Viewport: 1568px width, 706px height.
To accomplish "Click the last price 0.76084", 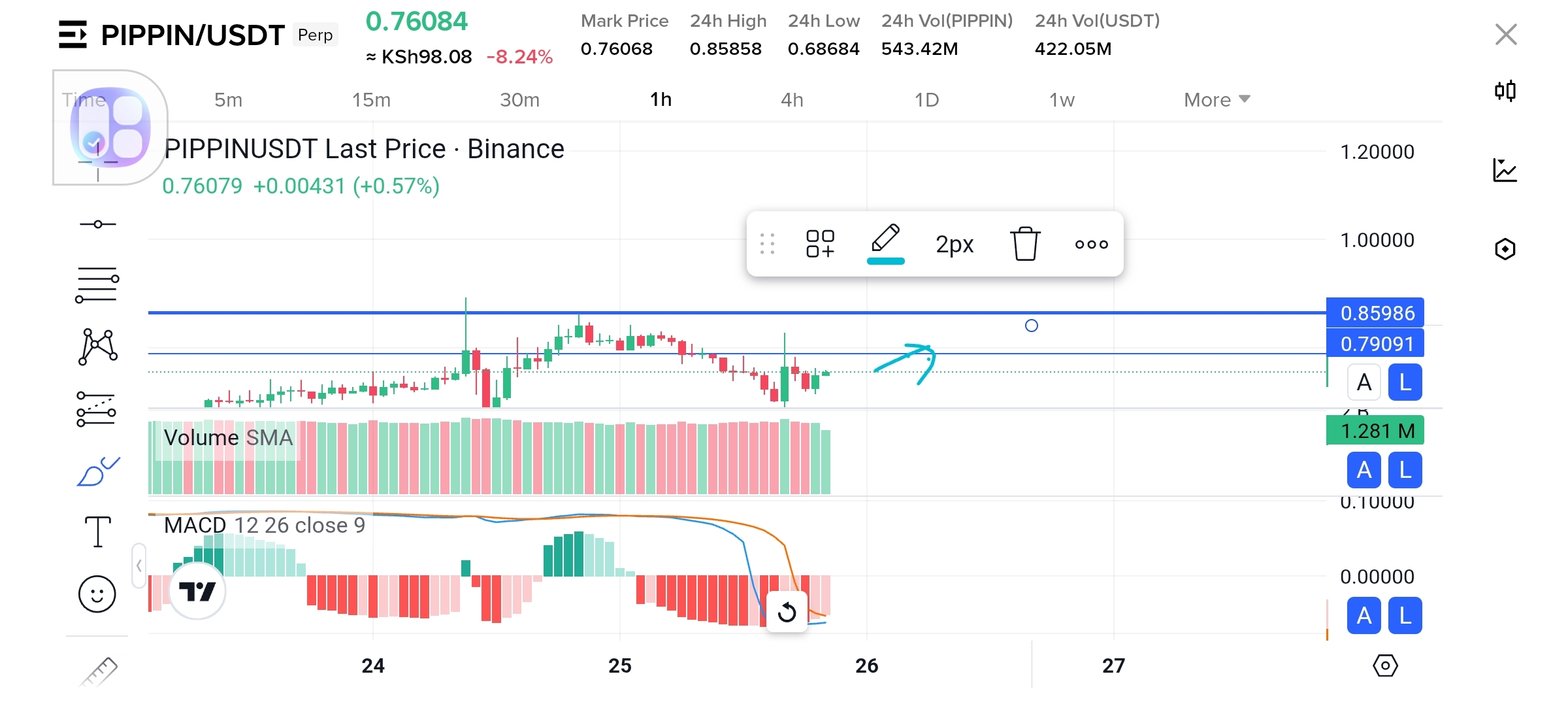I will pos(417,22).
